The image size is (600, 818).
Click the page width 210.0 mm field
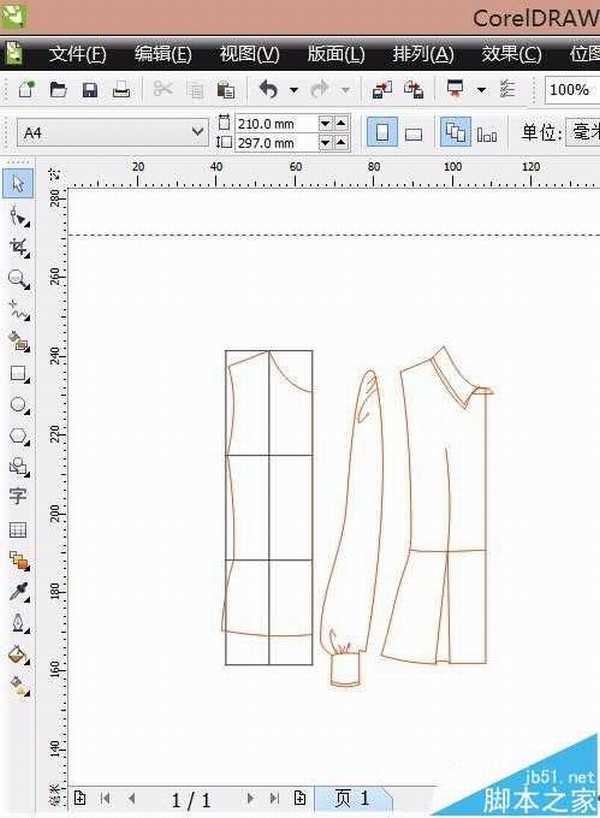click(273, 124)
